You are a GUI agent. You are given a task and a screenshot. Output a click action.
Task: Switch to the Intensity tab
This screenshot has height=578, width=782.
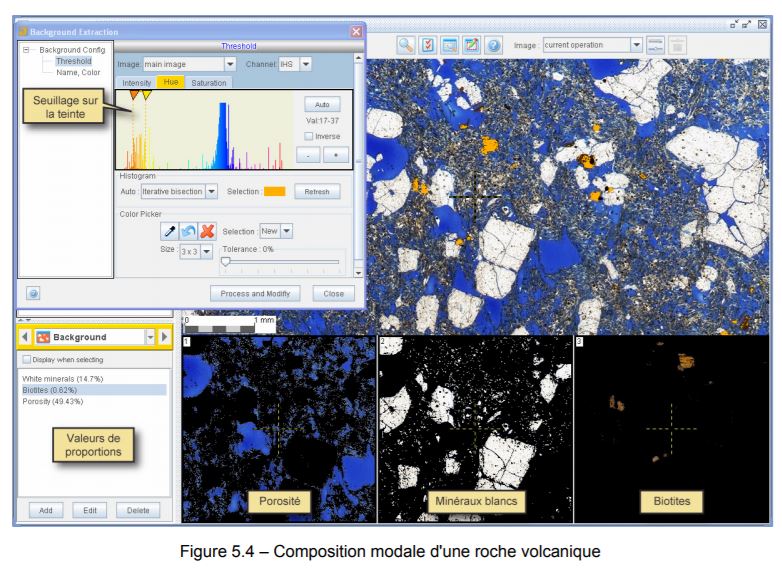(136, 83)
